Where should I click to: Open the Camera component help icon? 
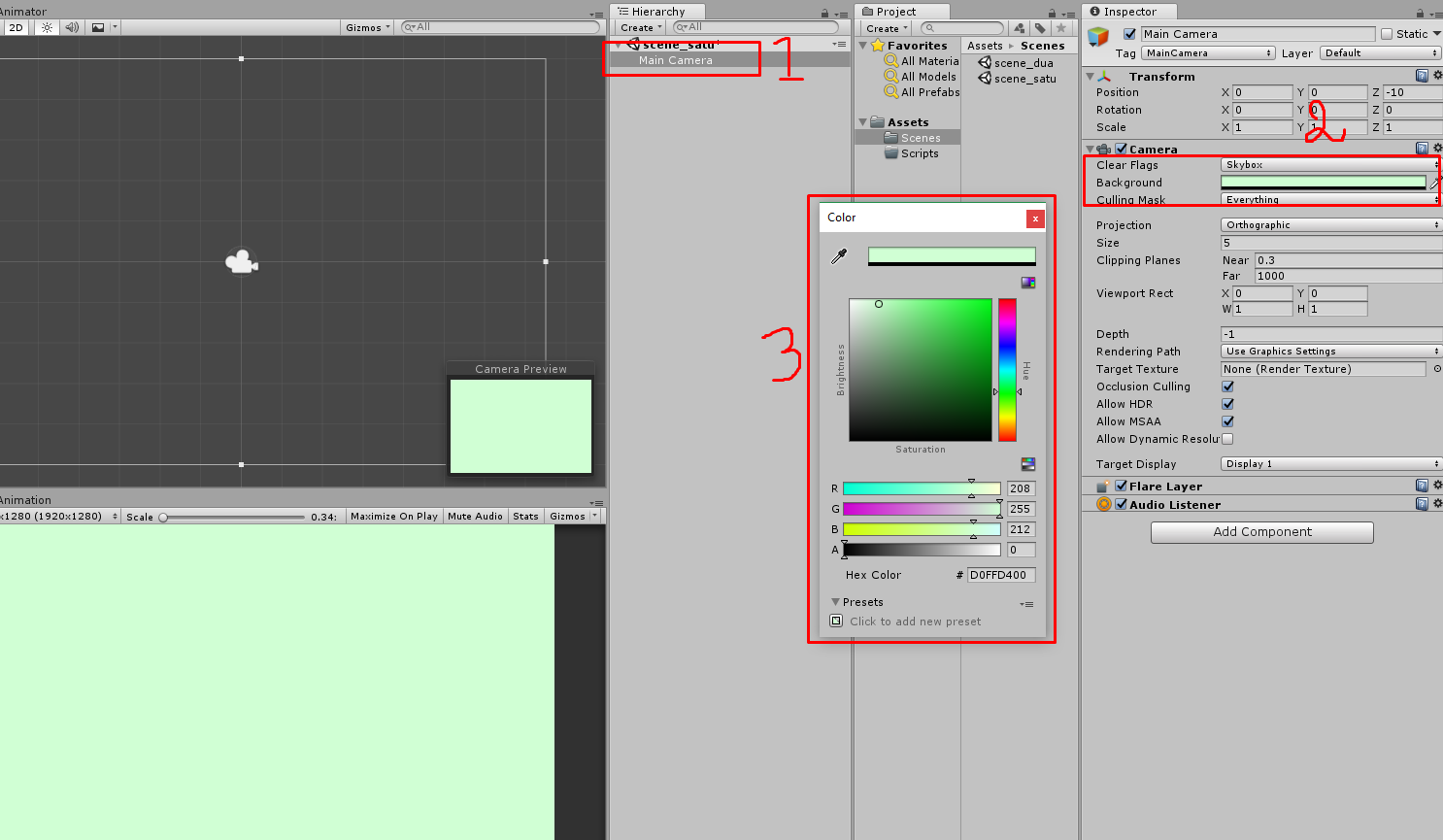coord(1421,148)
